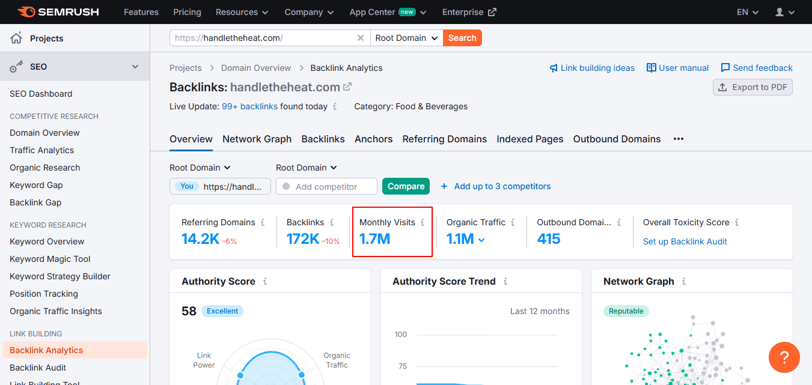This screenshot has height=385, width=812.
Task: Expand the Company menu
Action: (309, 12)
